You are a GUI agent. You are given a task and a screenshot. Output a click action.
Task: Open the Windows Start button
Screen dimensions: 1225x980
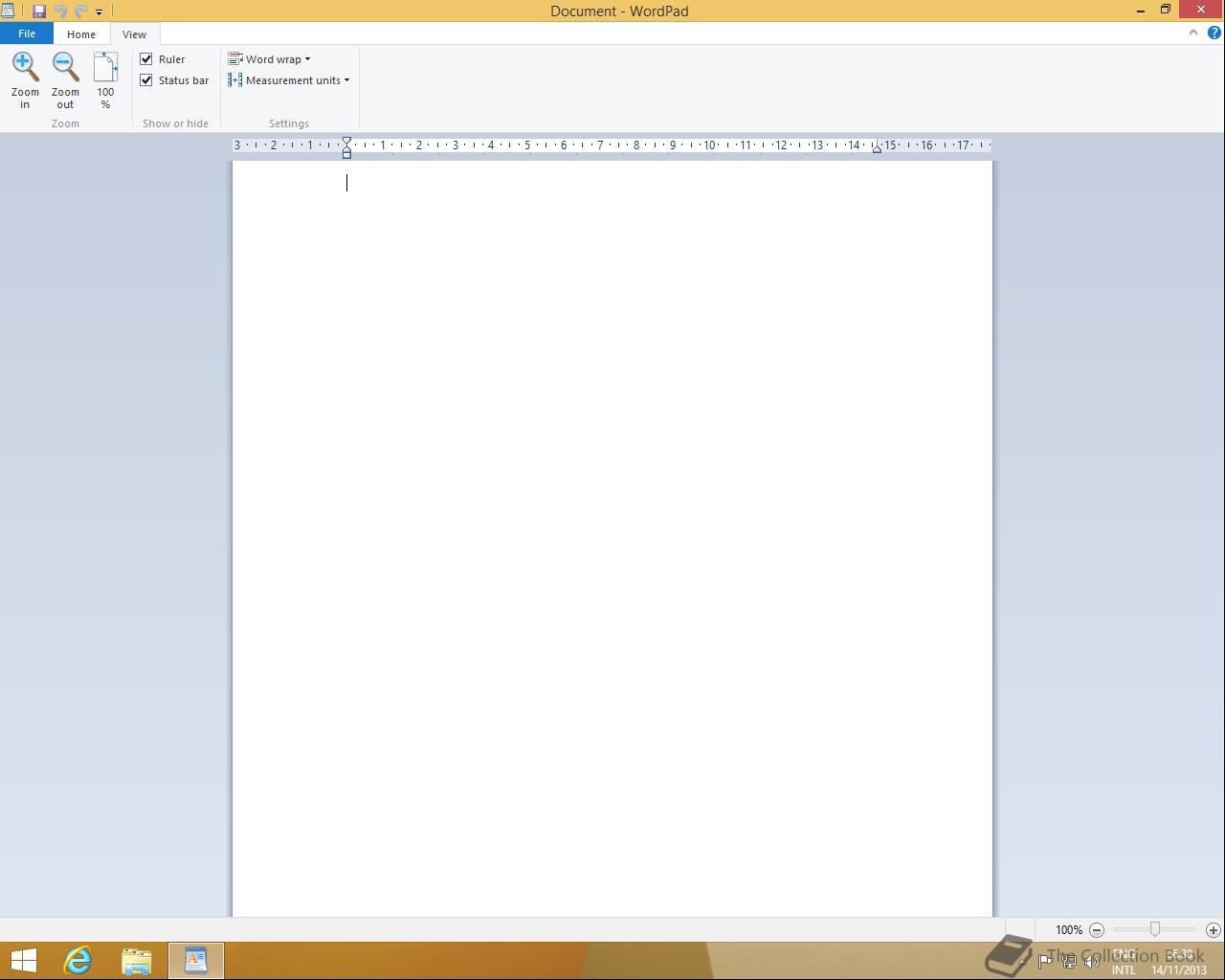click(x=23, y=961)
